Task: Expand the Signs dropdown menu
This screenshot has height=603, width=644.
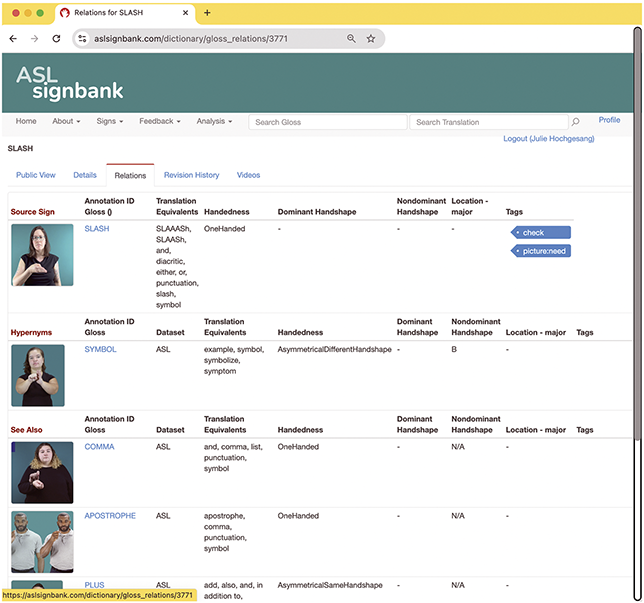Action: click(x=110, y=121)
